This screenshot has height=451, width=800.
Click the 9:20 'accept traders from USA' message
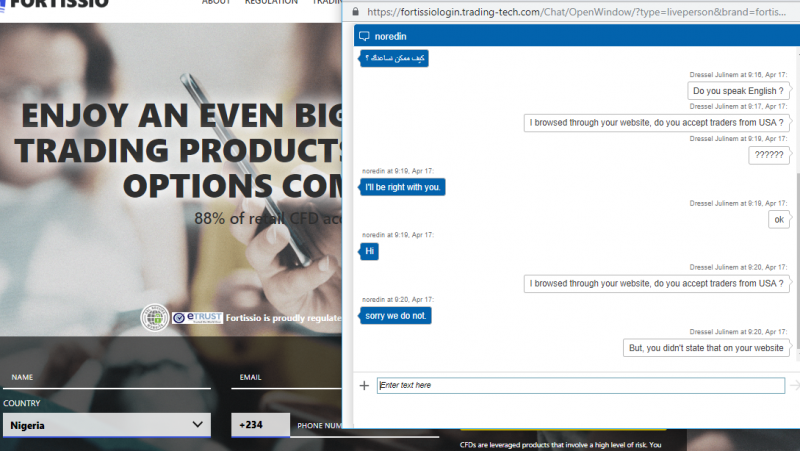tap(657, 284)
